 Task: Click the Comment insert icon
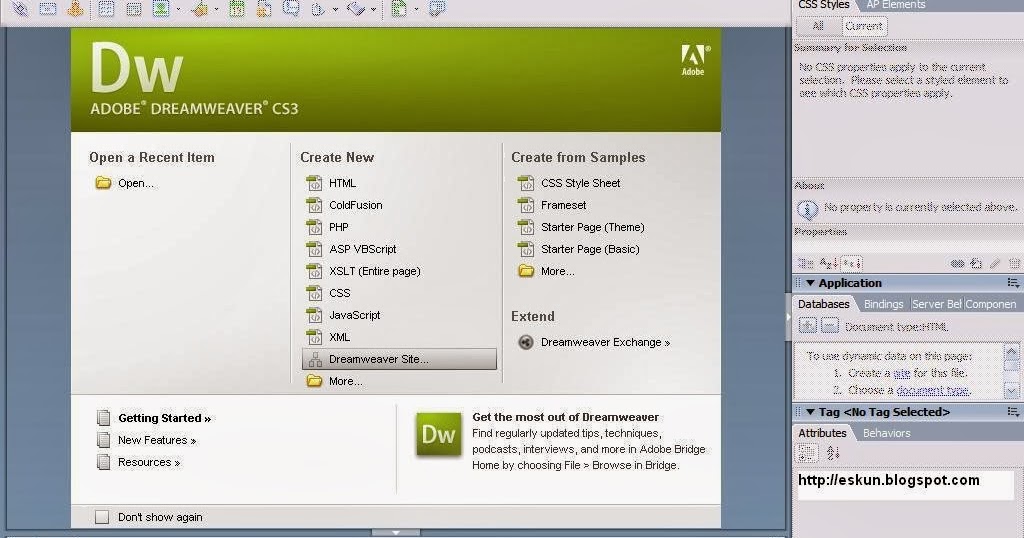(x=291, y=8)
